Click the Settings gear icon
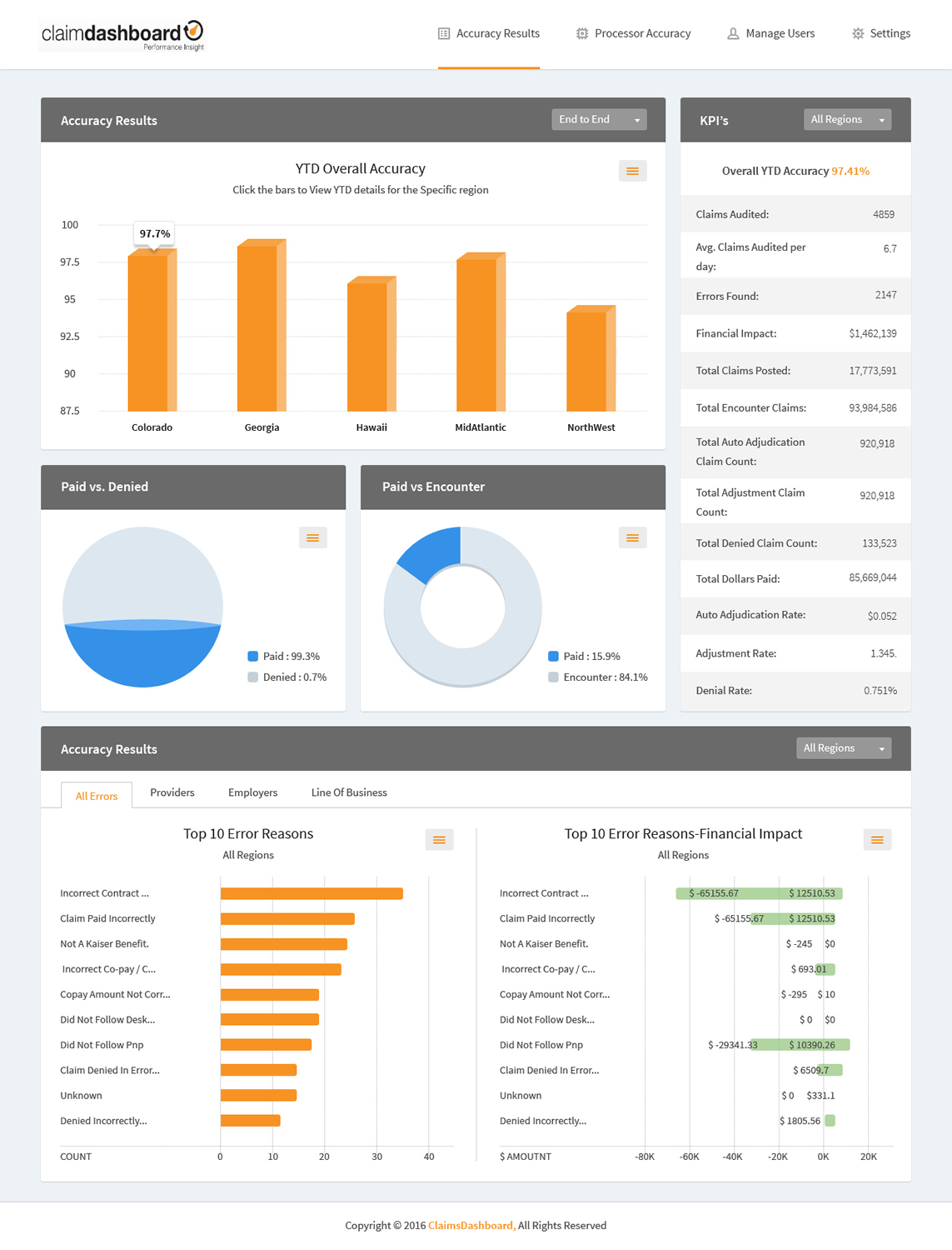Viewport: 952px width, 1250px height. click(x=858, y=33)
